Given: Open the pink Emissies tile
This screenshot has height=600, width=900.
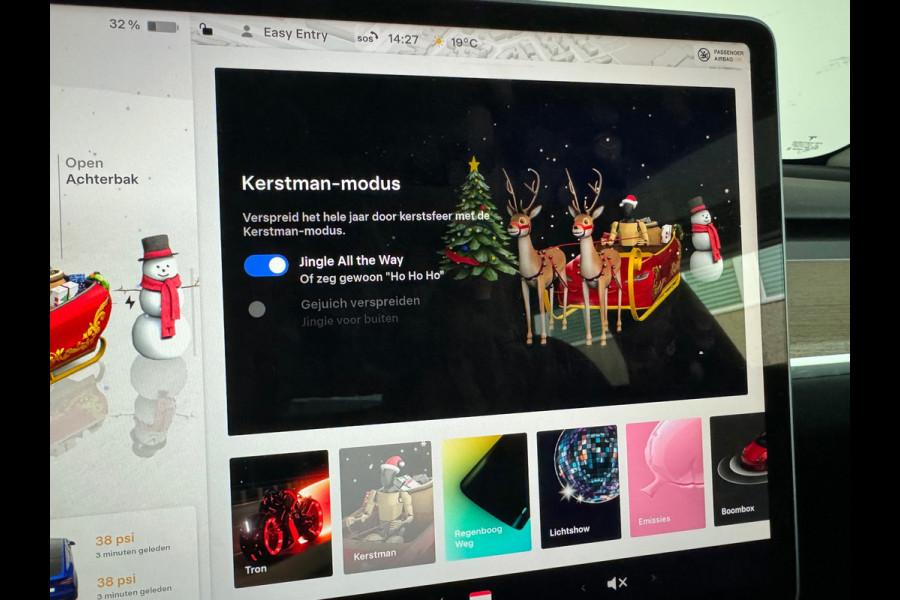Looking at the screenshot, I should click(665, 478).
